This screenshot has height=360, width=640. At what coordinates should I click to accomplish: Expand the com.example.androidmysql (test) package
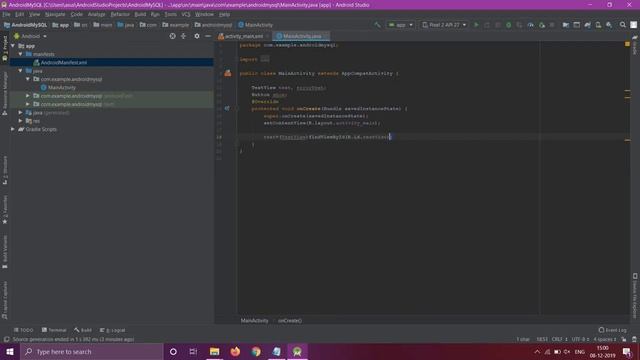(28, 104)
